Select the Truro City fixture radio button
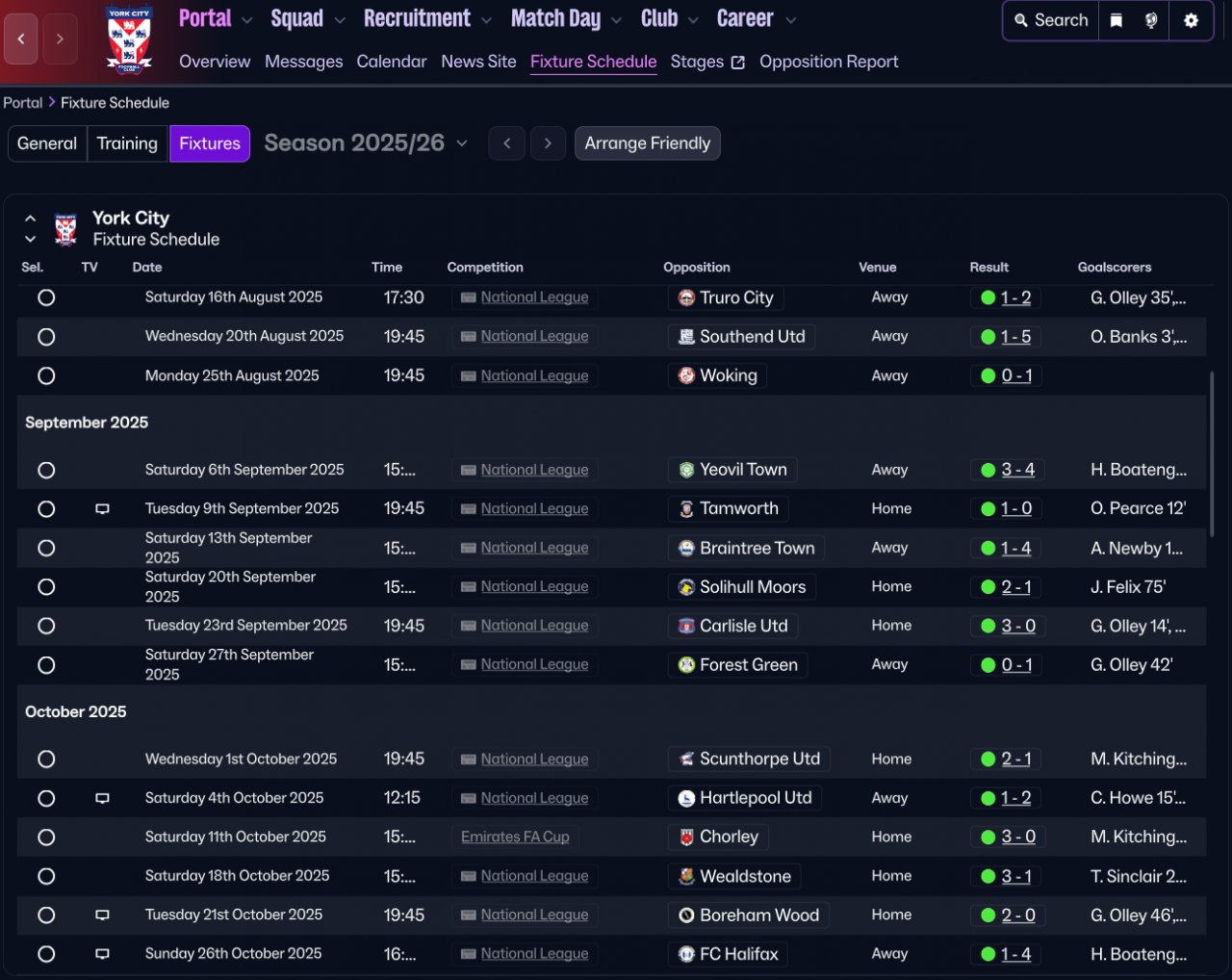The width and height of the screenshot is (1232, 980). (46, 298)
